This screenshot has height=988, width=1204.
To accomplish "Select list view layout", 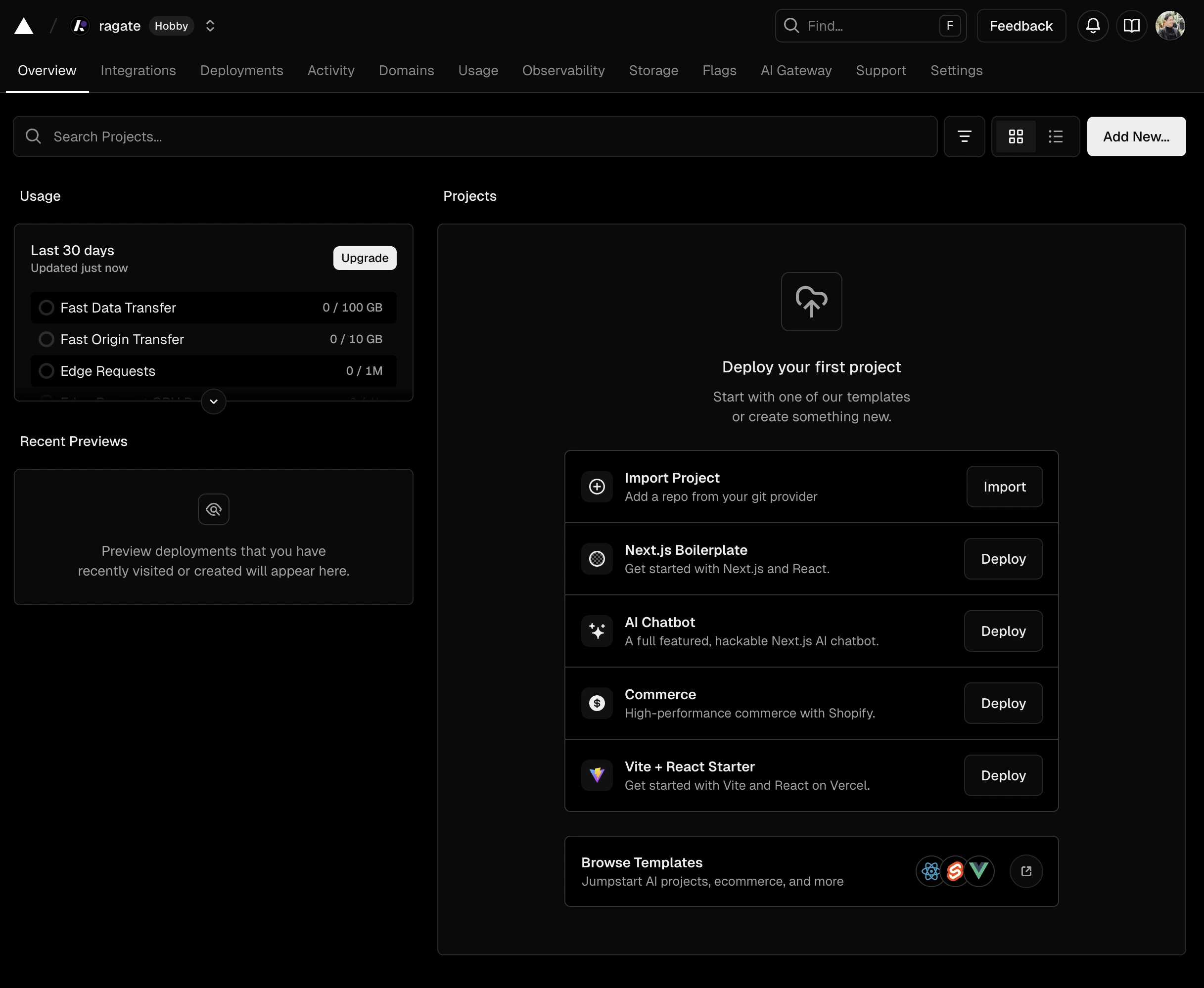I will (1056, 136).
